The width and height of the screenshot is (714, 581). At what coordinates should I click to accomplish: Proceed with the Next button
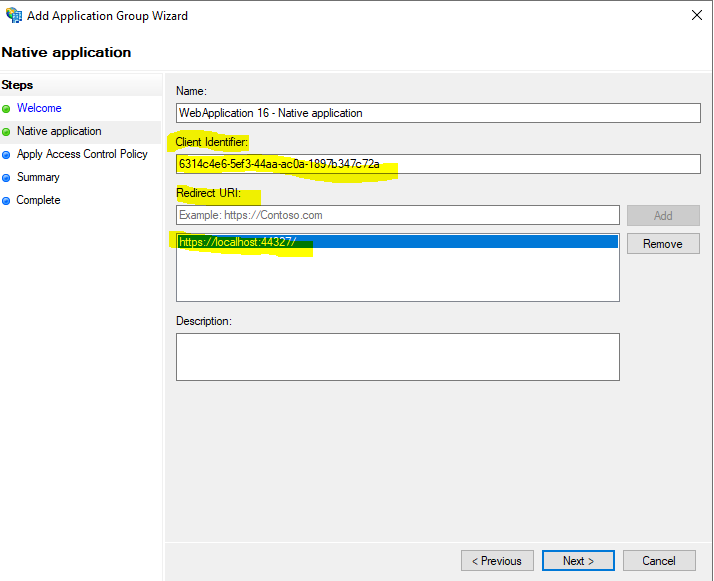[x=578, y=561]
